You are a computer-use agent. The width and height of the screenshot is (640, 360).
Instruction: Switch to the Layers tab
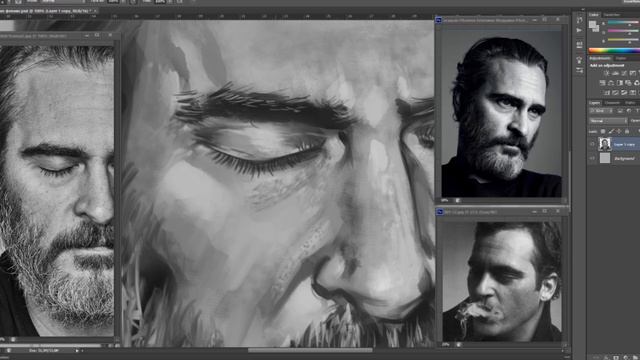[595, 103]
